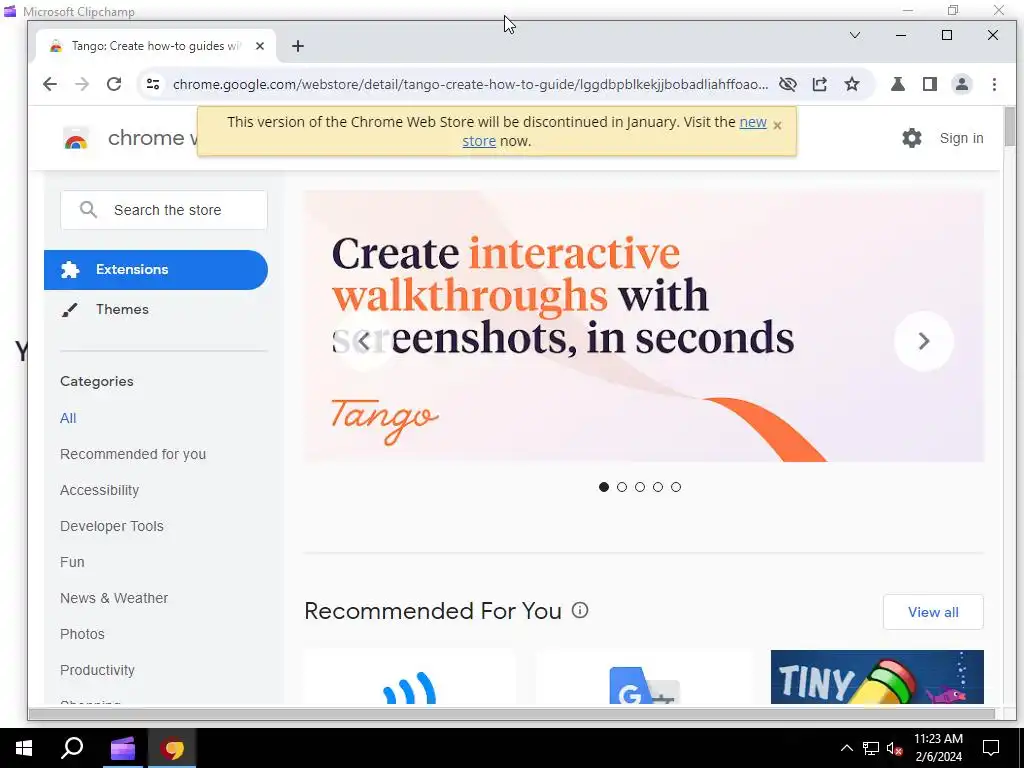Open Accessibility category

click(x=99, y=490)
